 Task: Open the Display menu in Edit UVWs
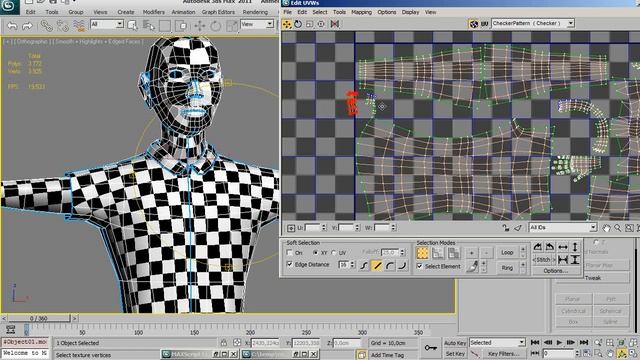click(410, 12)
